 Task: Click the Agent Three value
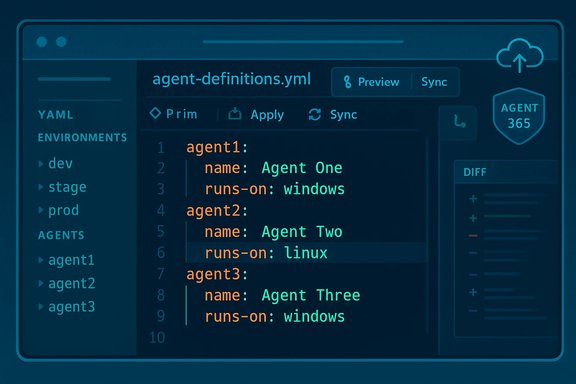(311, 295)
